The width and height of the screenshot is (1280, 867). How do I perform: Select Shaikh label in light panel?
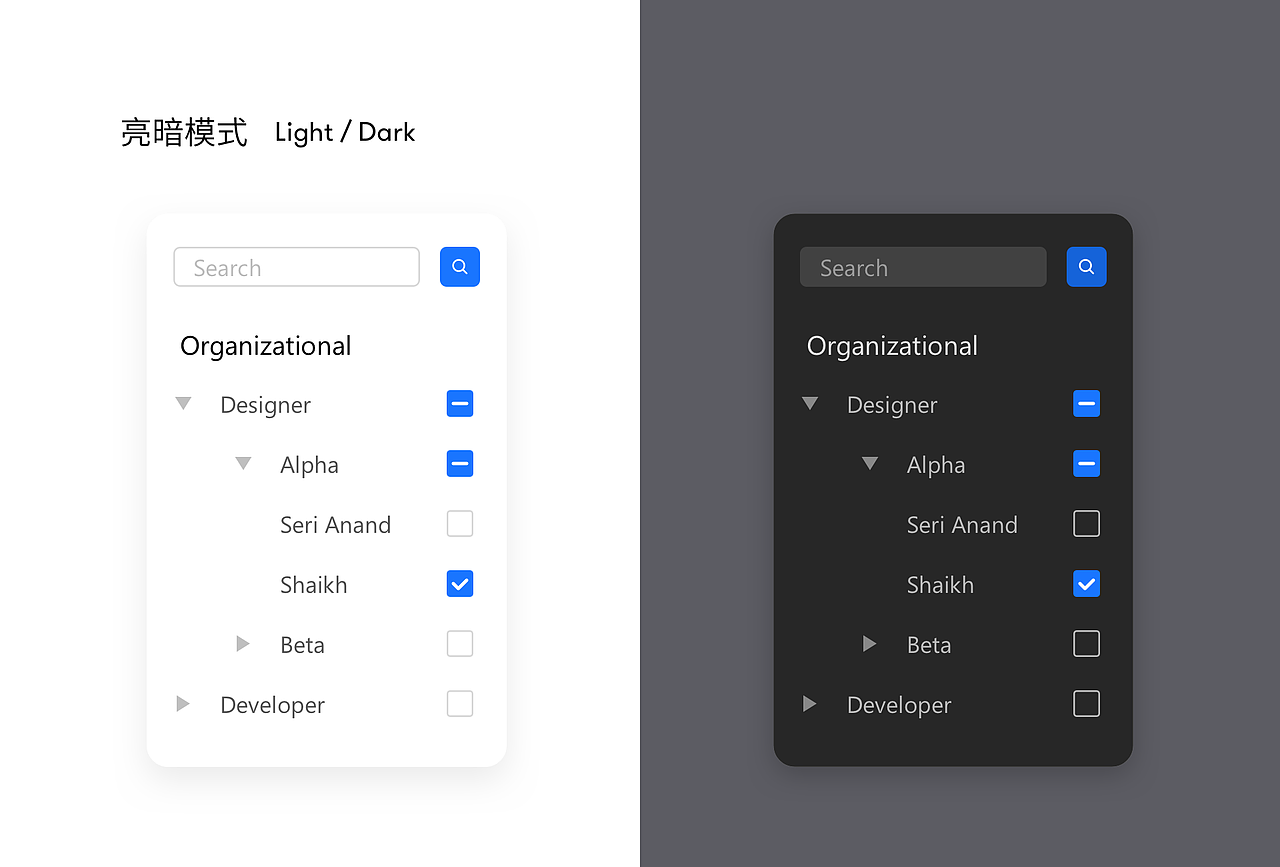click(314, 585)
